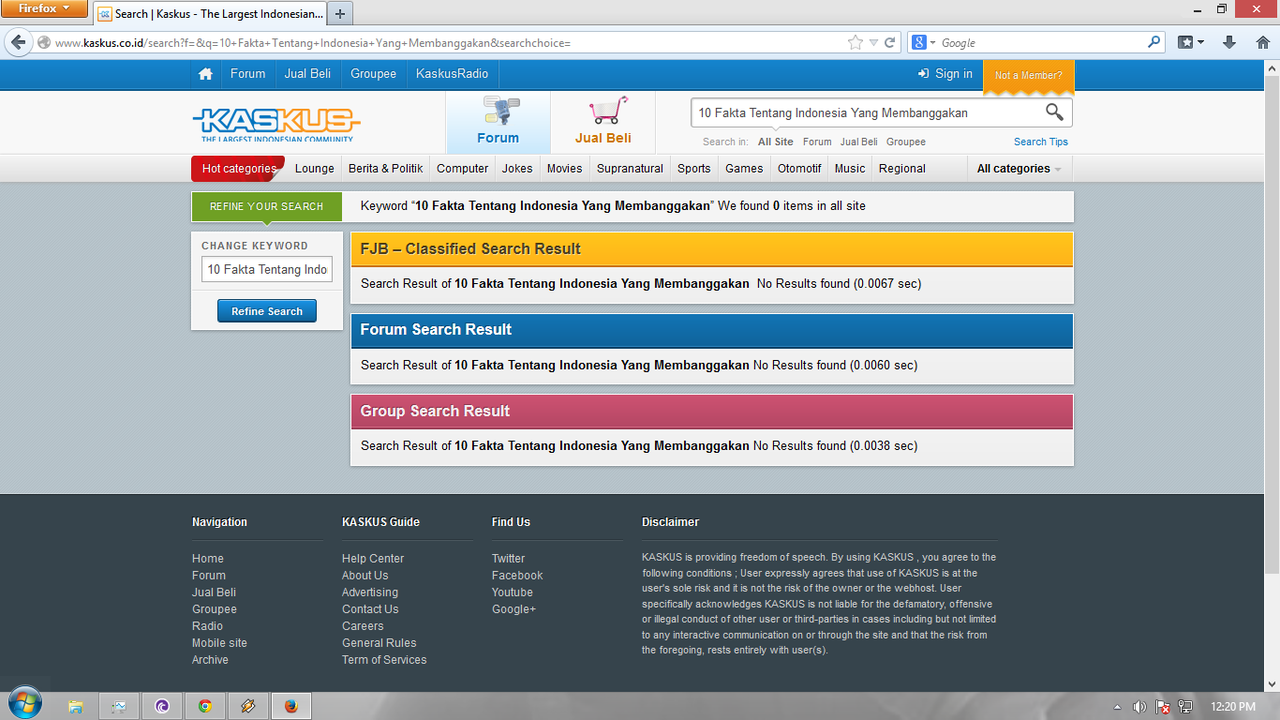Open the Google+ footer link
This screenshot has height=720, width=1280.
click(x=514, y=609)
